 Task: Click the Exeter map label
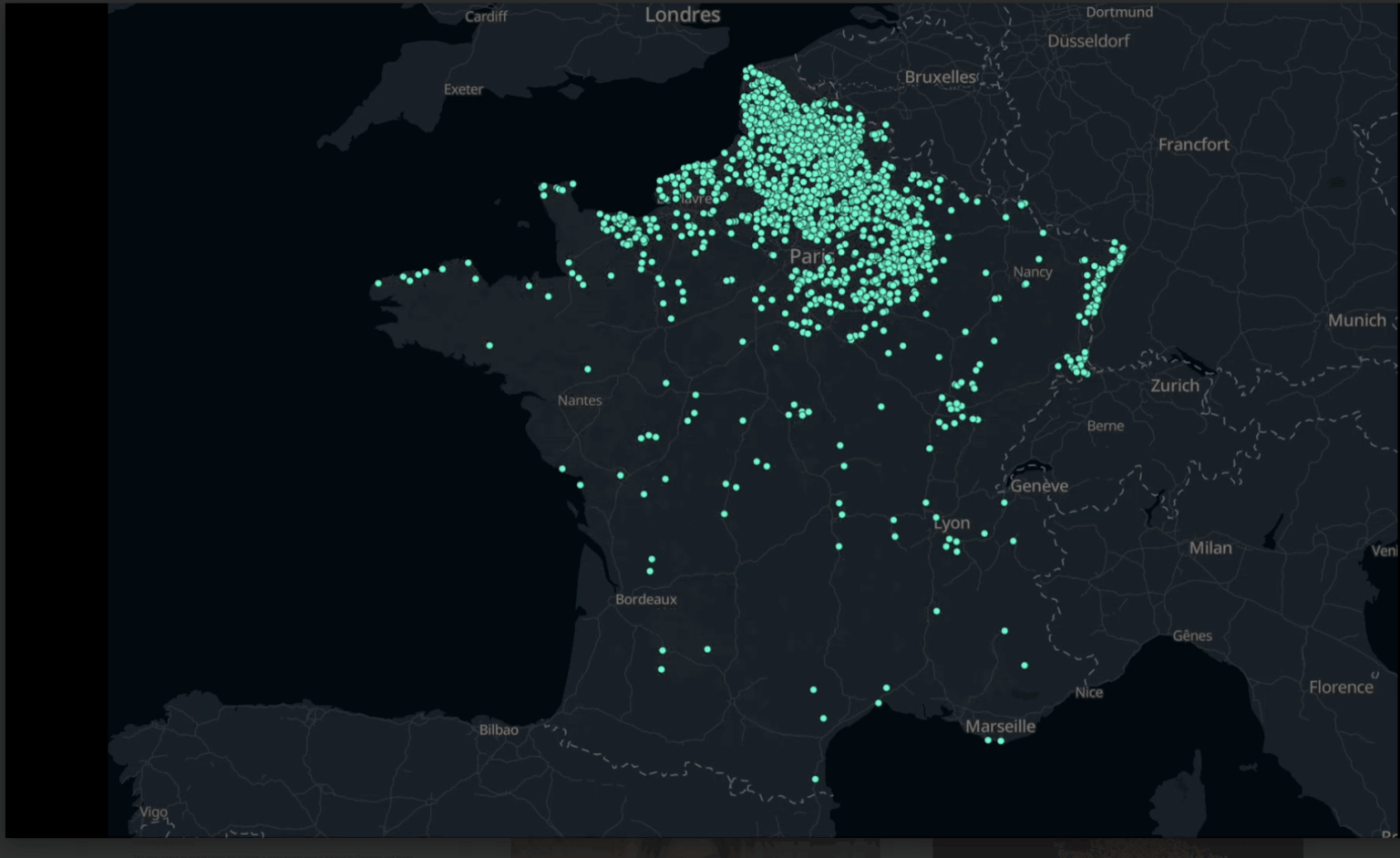click(x=463, y=89)
